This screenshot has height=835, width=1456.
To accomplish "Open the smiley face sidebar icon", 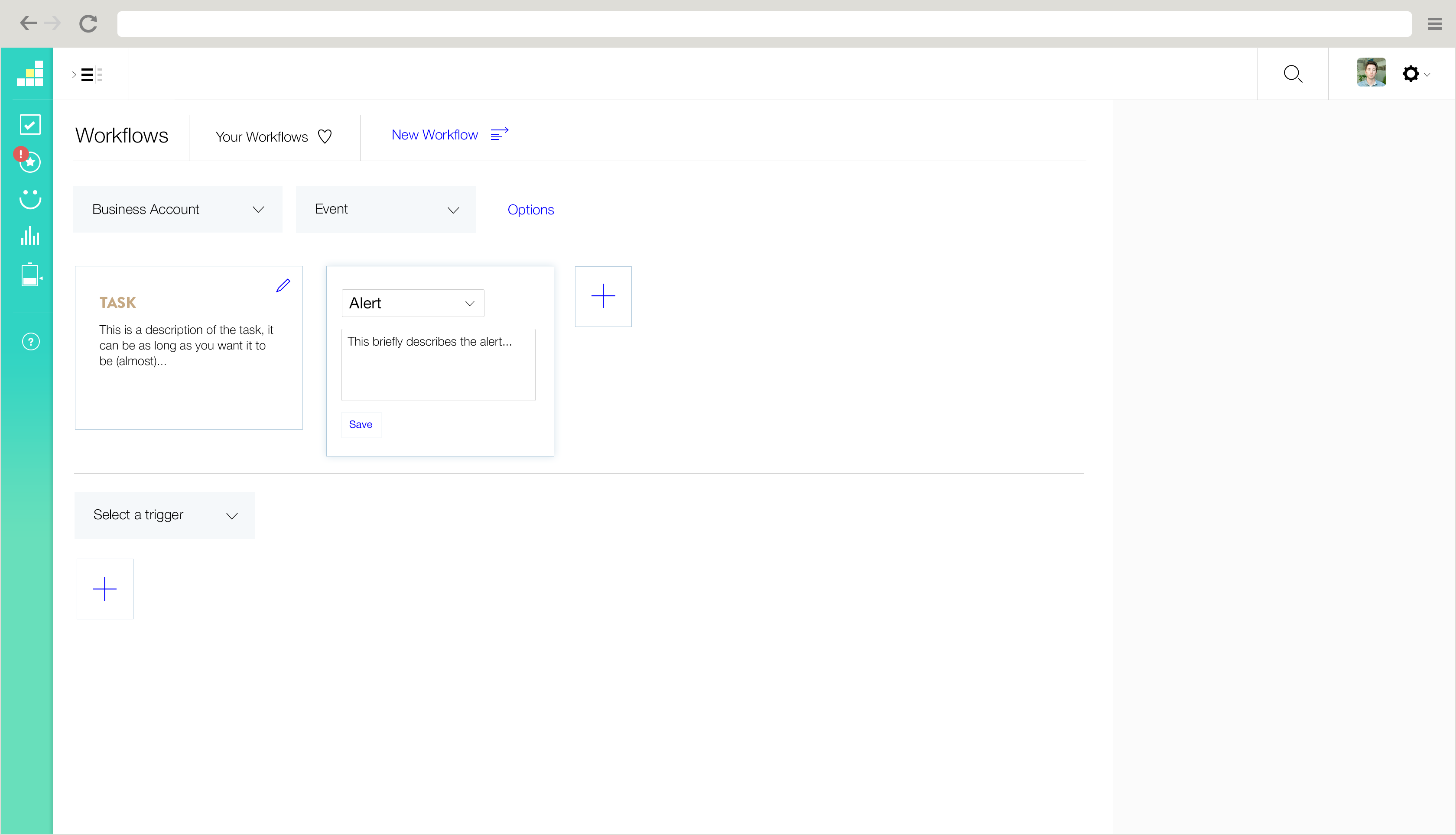I will (30, 199).
